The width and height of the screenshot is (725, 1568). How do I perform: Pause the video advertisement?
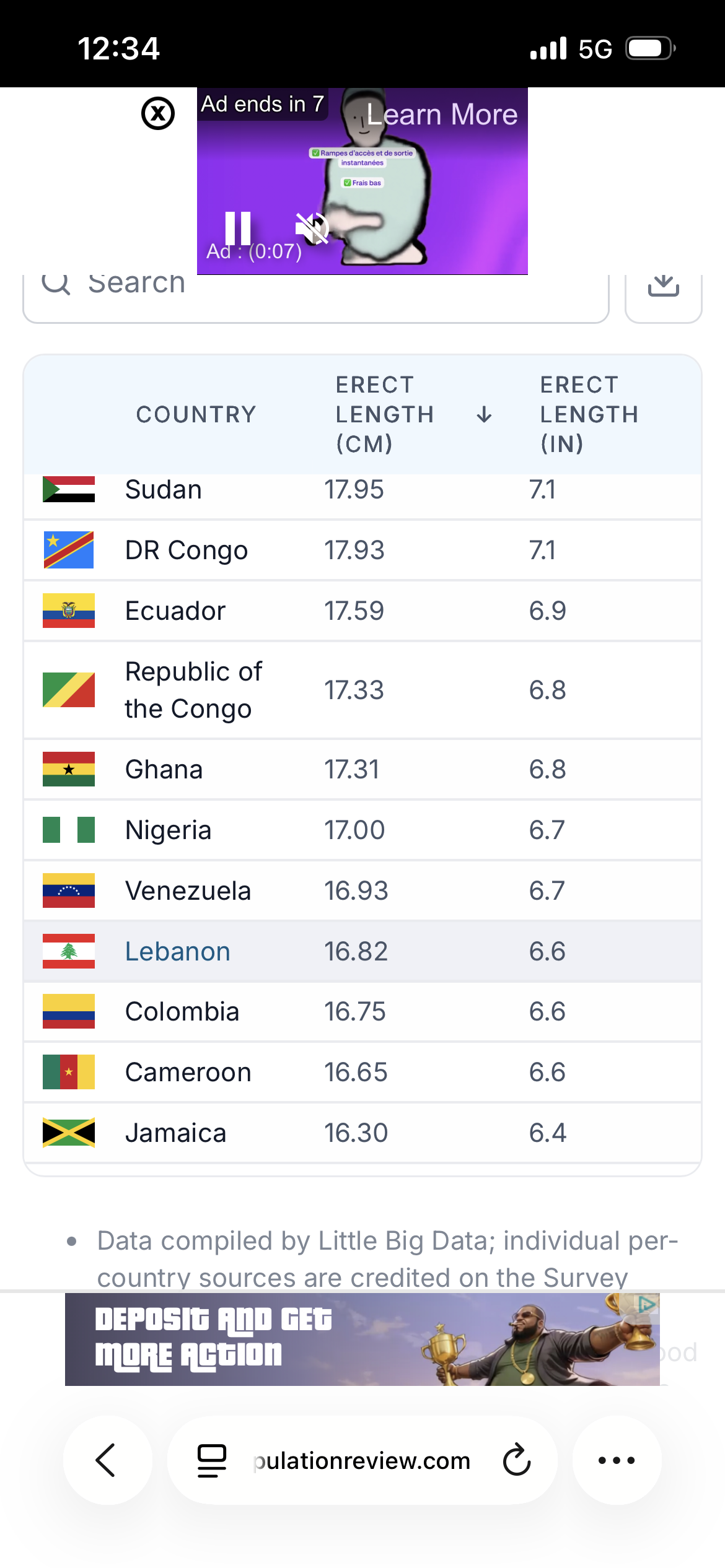coord(238,228)
